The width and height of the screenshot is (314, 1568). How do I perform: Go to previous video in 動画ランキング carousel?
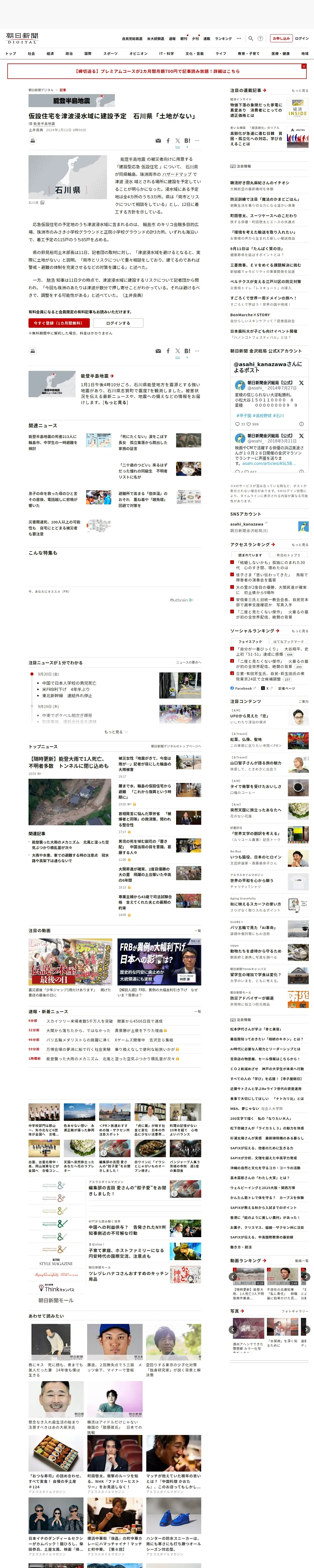click(233, 1277)
